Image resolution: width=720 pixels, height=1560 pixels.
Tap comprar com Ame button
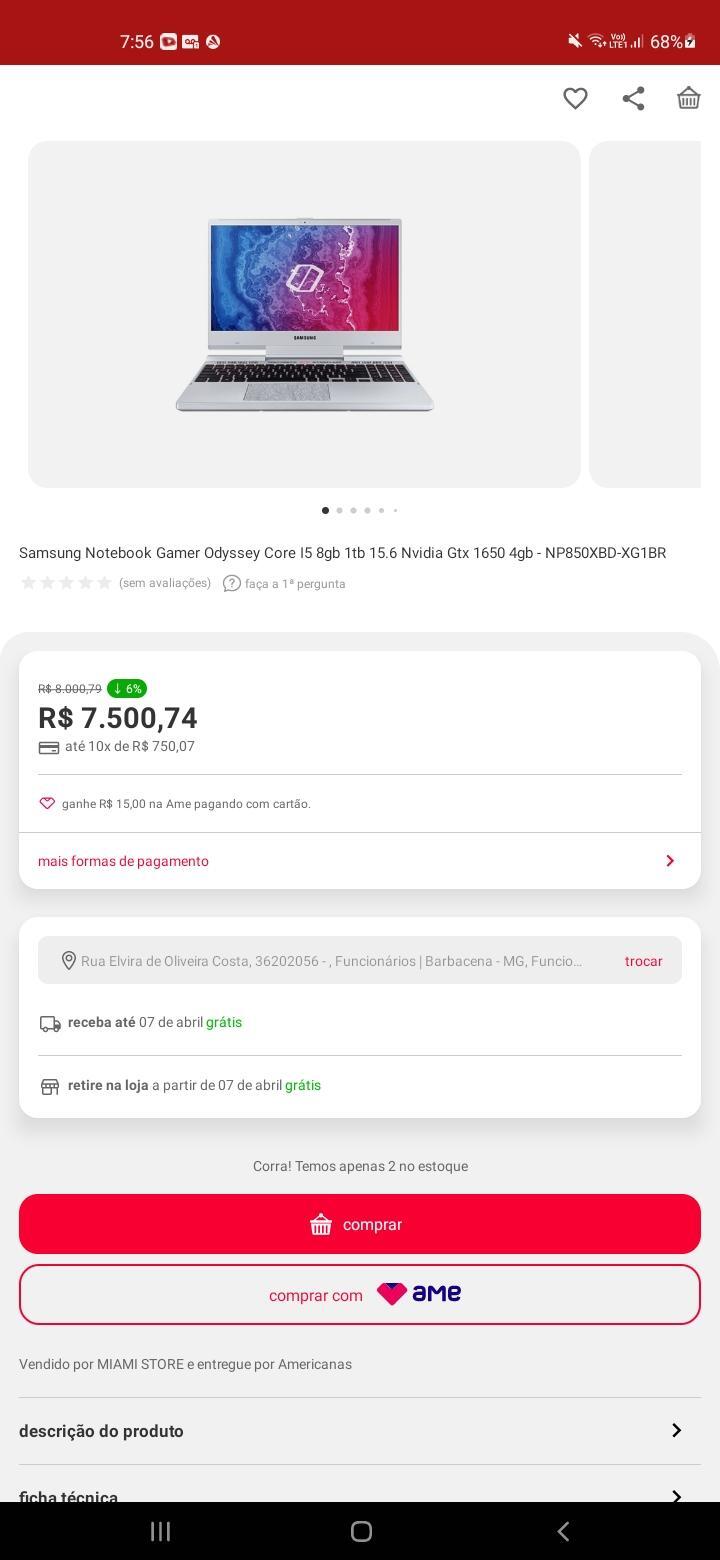click(x=360, y=1294)
